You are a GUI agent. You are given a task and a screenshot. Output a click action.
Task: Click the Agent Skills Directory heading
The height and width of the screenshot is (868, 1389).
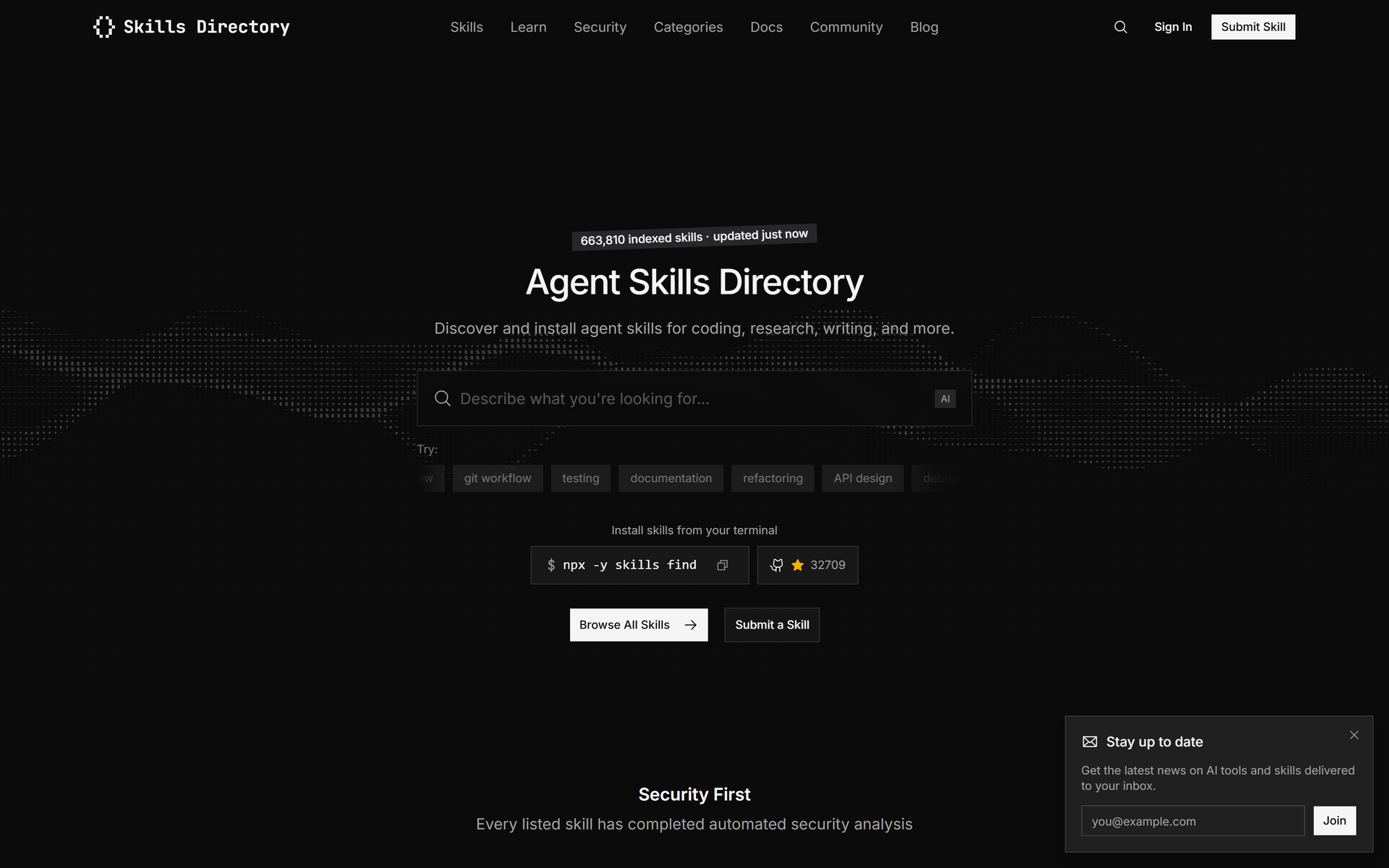(694, 282)
